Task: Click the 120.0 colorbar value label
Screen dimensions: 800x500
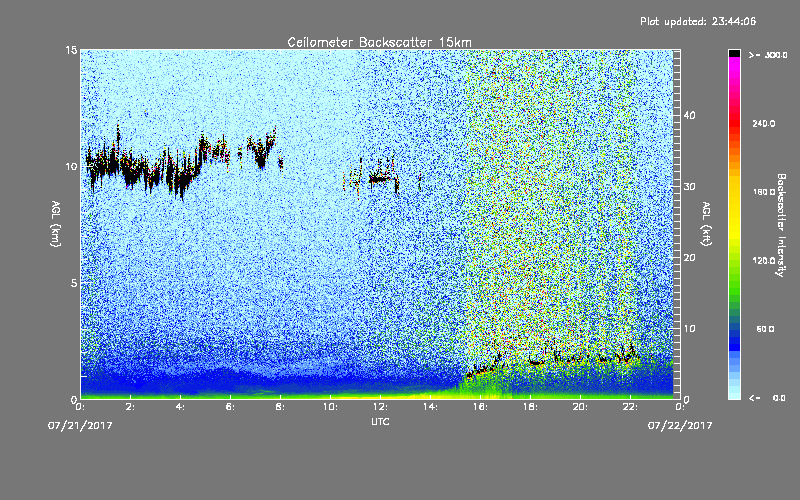Action: pyautogui.click(x=763, y=261)
